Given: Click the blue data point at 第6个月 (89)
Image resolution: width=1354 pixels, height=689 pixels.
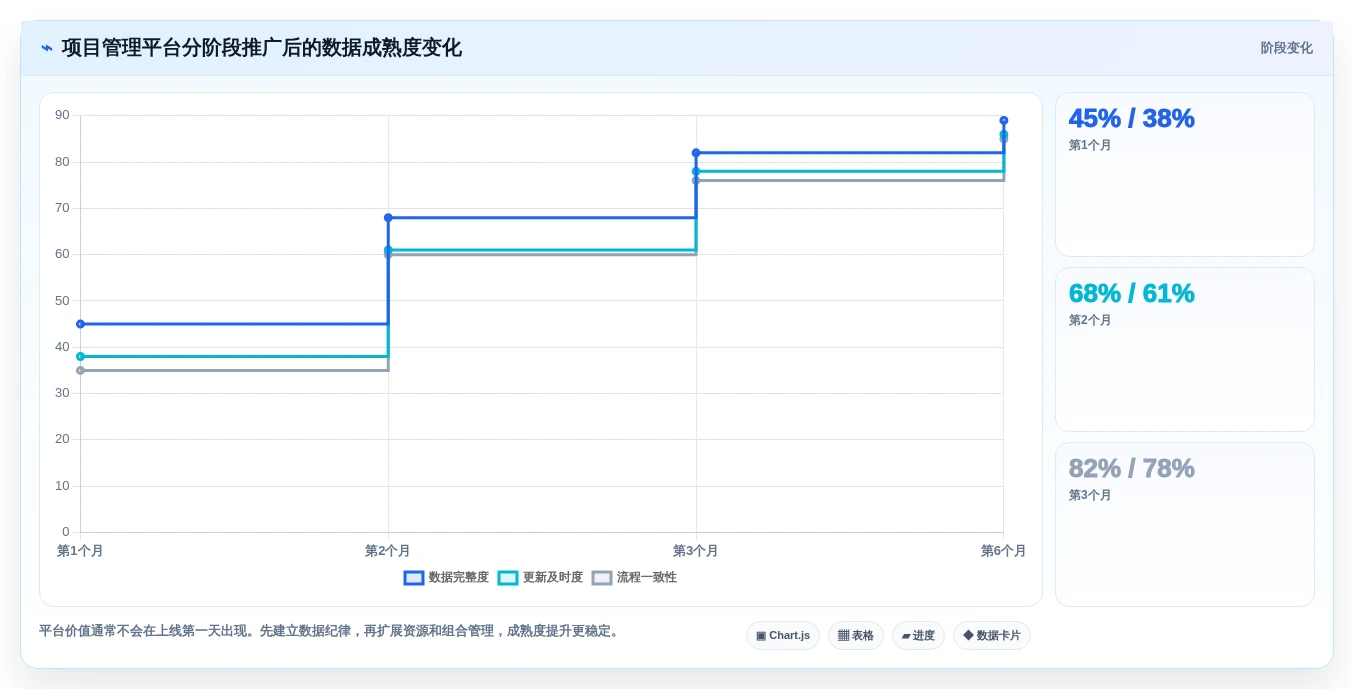Looking at the screenshot, I should click(x=1004, y=120).
